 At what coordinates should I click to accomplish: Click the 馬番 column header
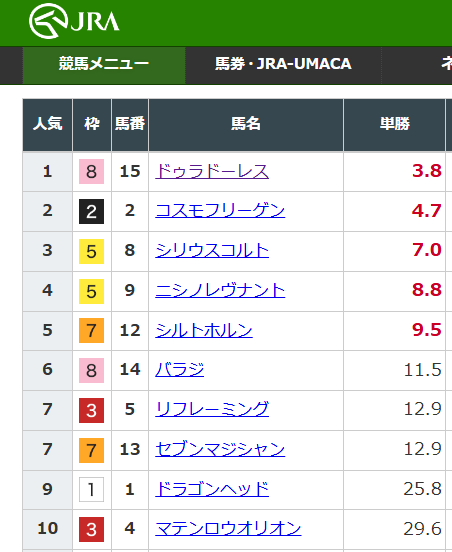click(130, 125)
